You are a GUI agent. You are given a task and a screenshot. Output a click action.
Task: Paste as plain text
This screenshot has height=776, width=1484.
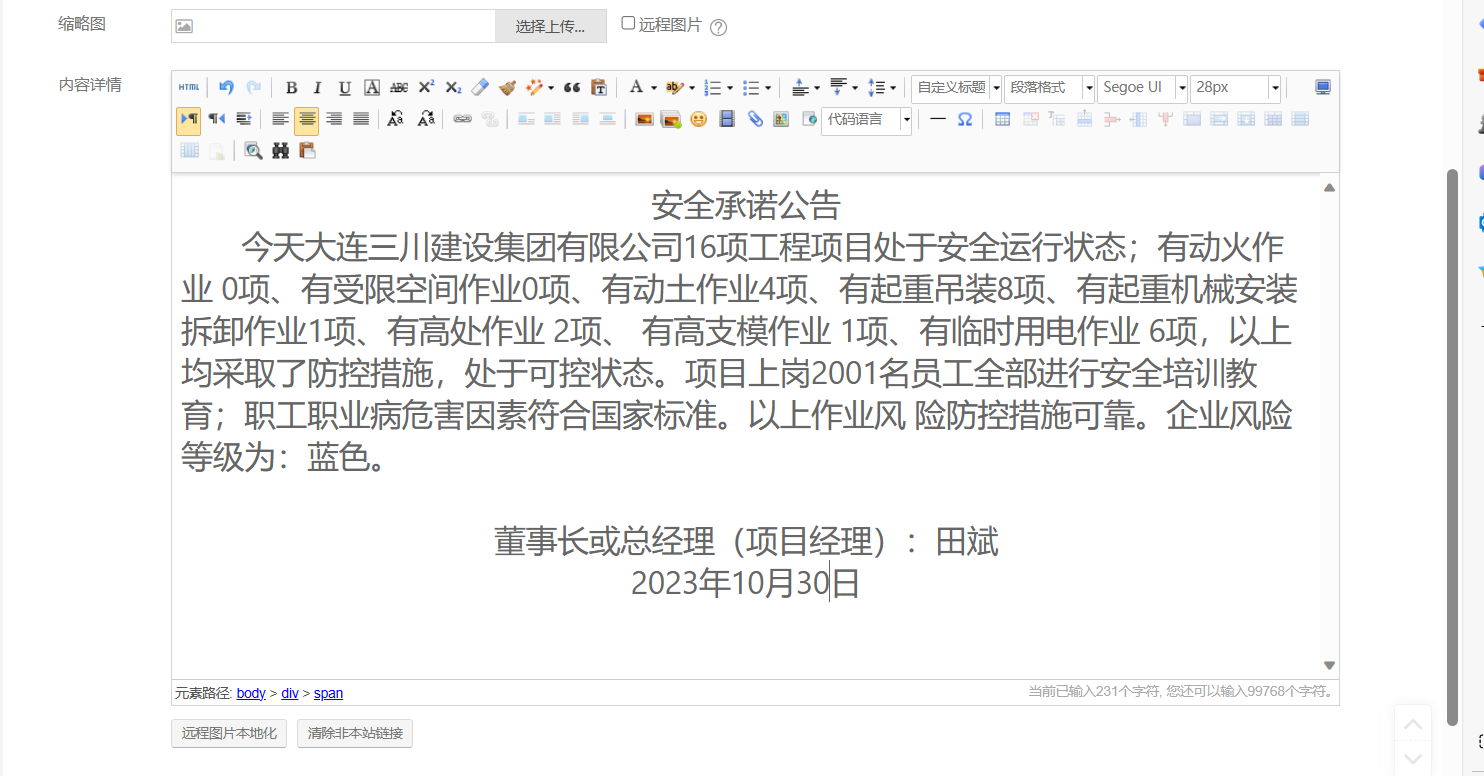[x=599, y=88]
